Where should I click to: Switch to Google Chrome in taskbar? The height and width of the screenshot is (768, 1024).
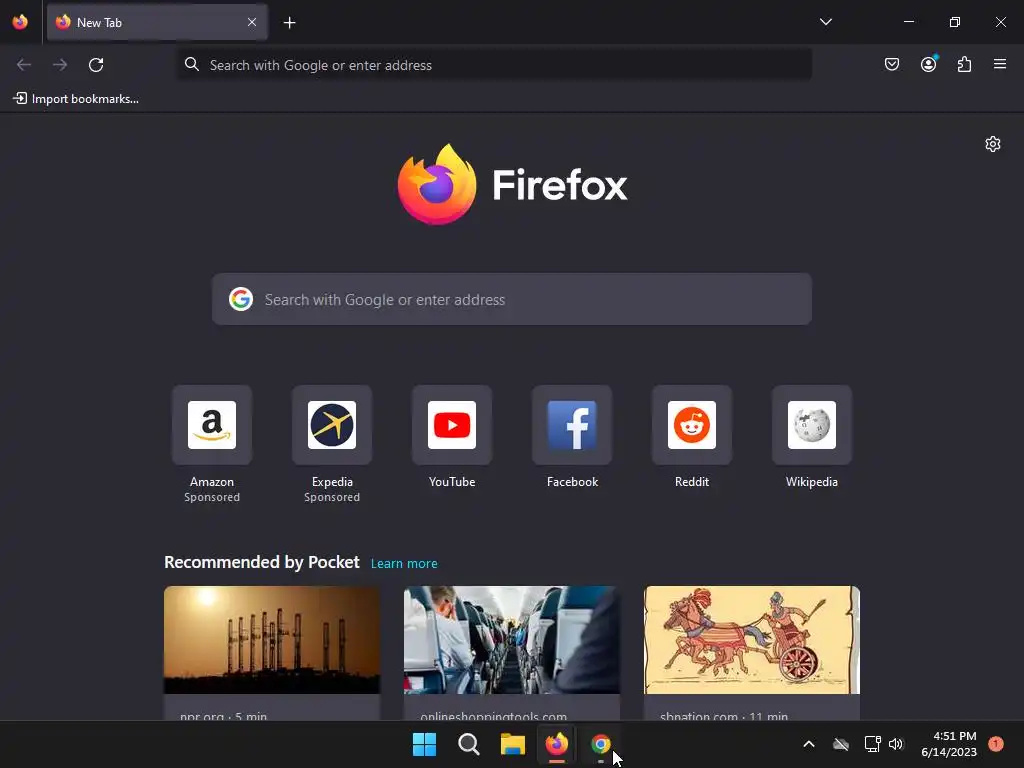601,744
